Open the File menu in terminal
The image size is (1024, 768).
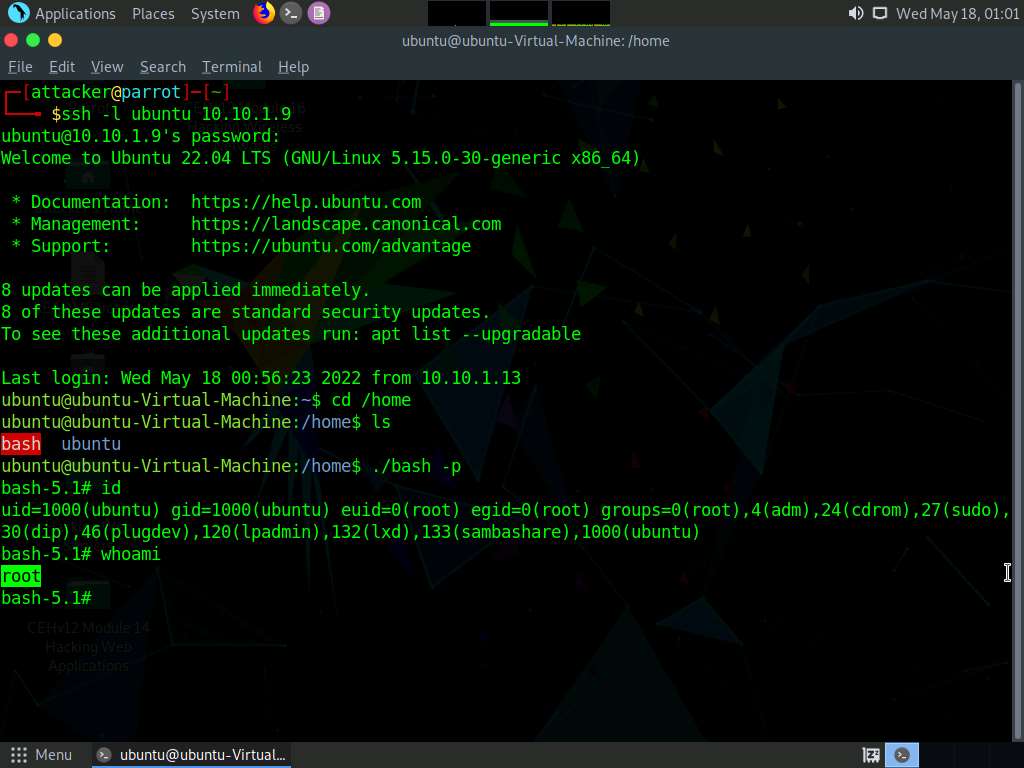tap(20, 67)
